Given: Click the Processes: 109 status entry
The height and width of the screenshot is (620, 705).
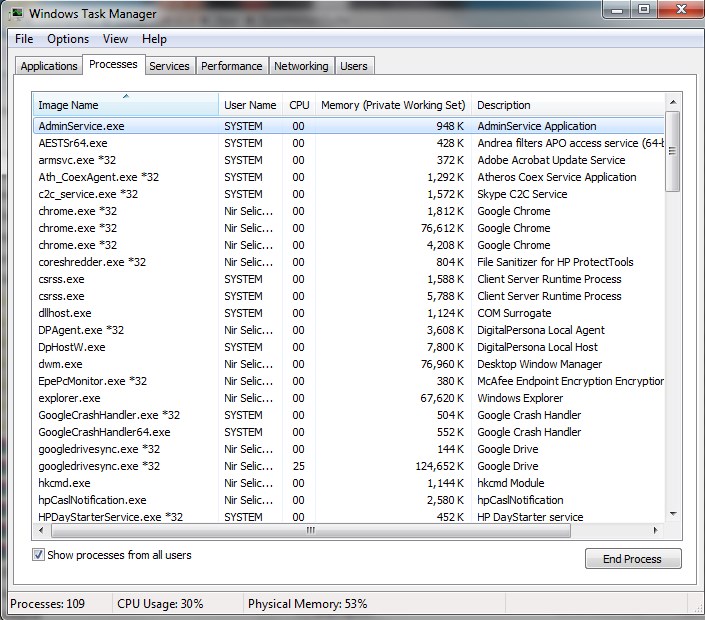Looking at the screenshot, I should tap(48, 603).
